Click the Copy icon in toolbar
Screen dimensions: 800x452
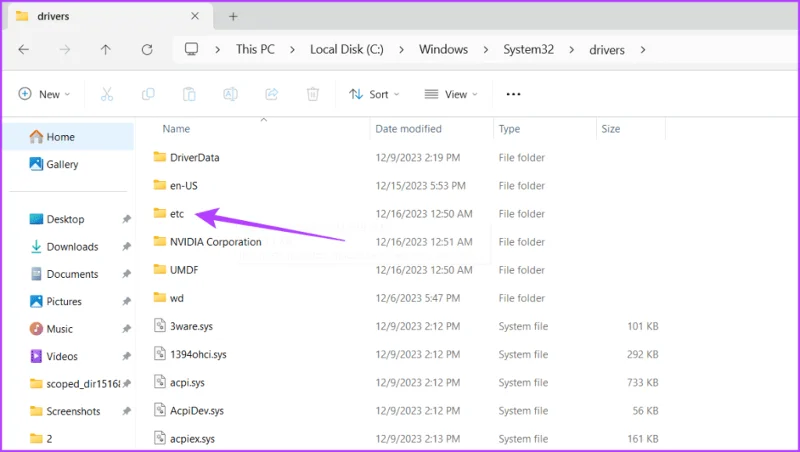pos(148,94)
